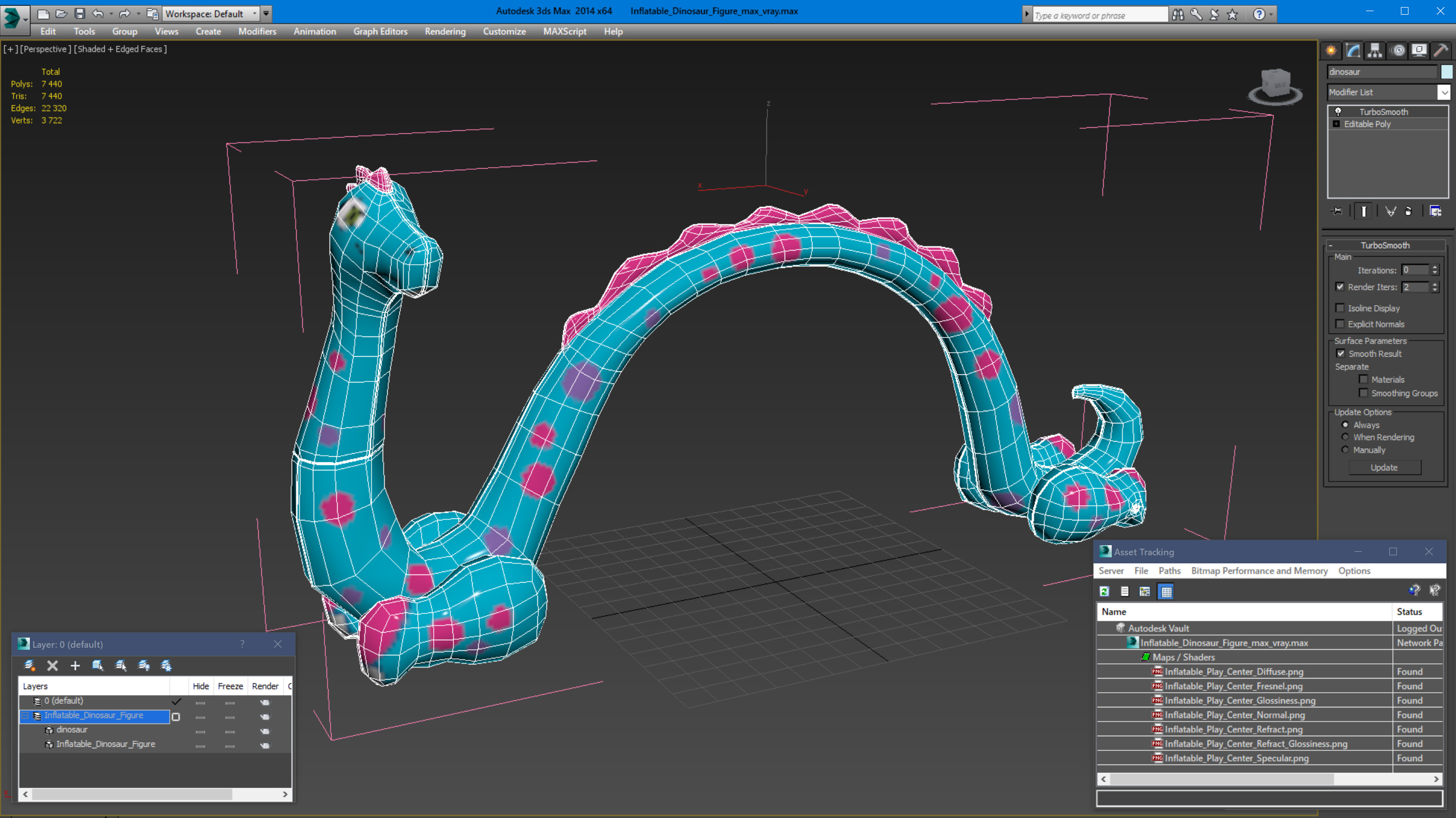Click the save file icon in top toolbar

pyautogui.click(x=79, y=13)
